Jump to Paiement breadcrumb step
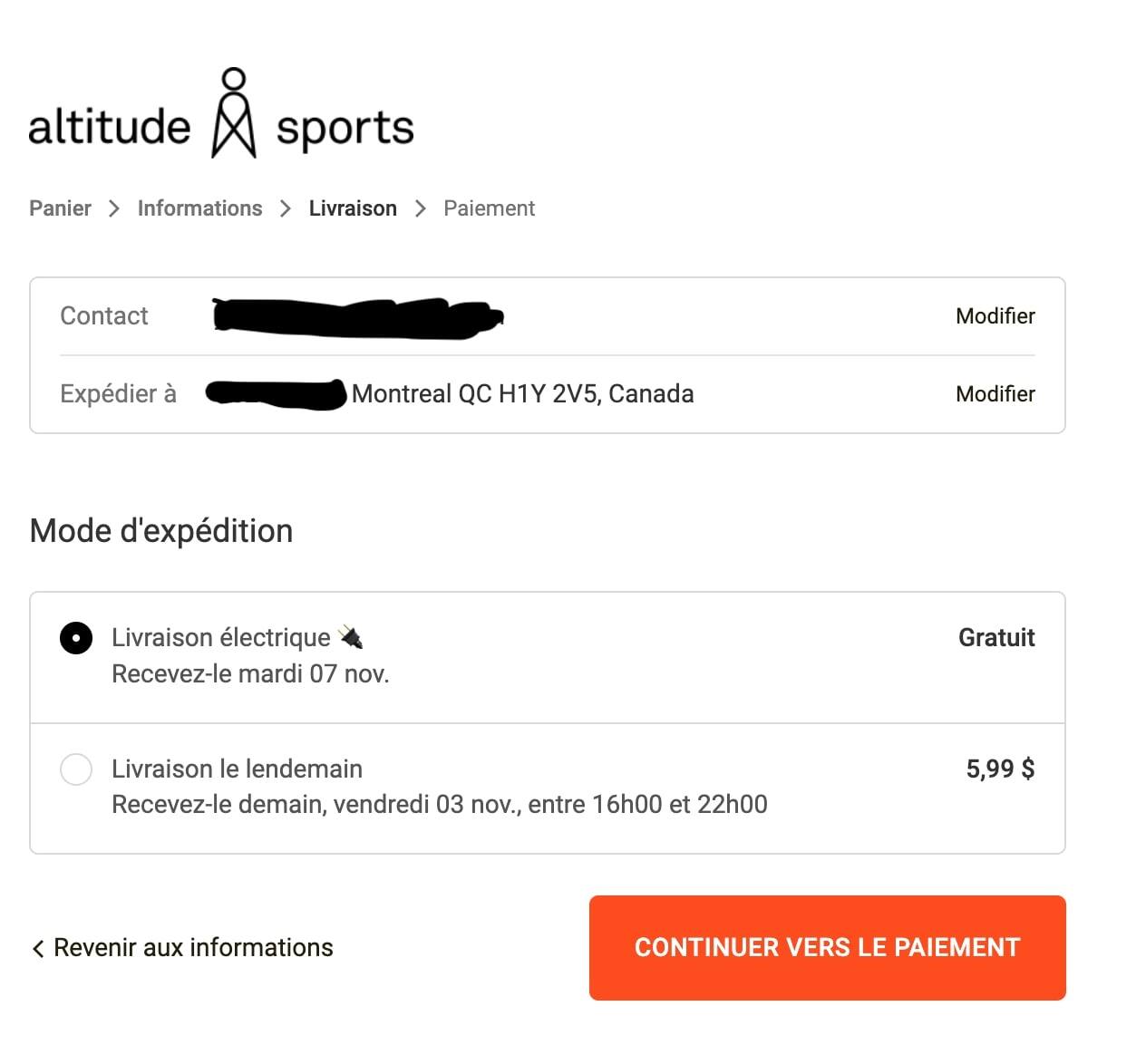Viewport: 1146px width, 1064px height. 489,208
